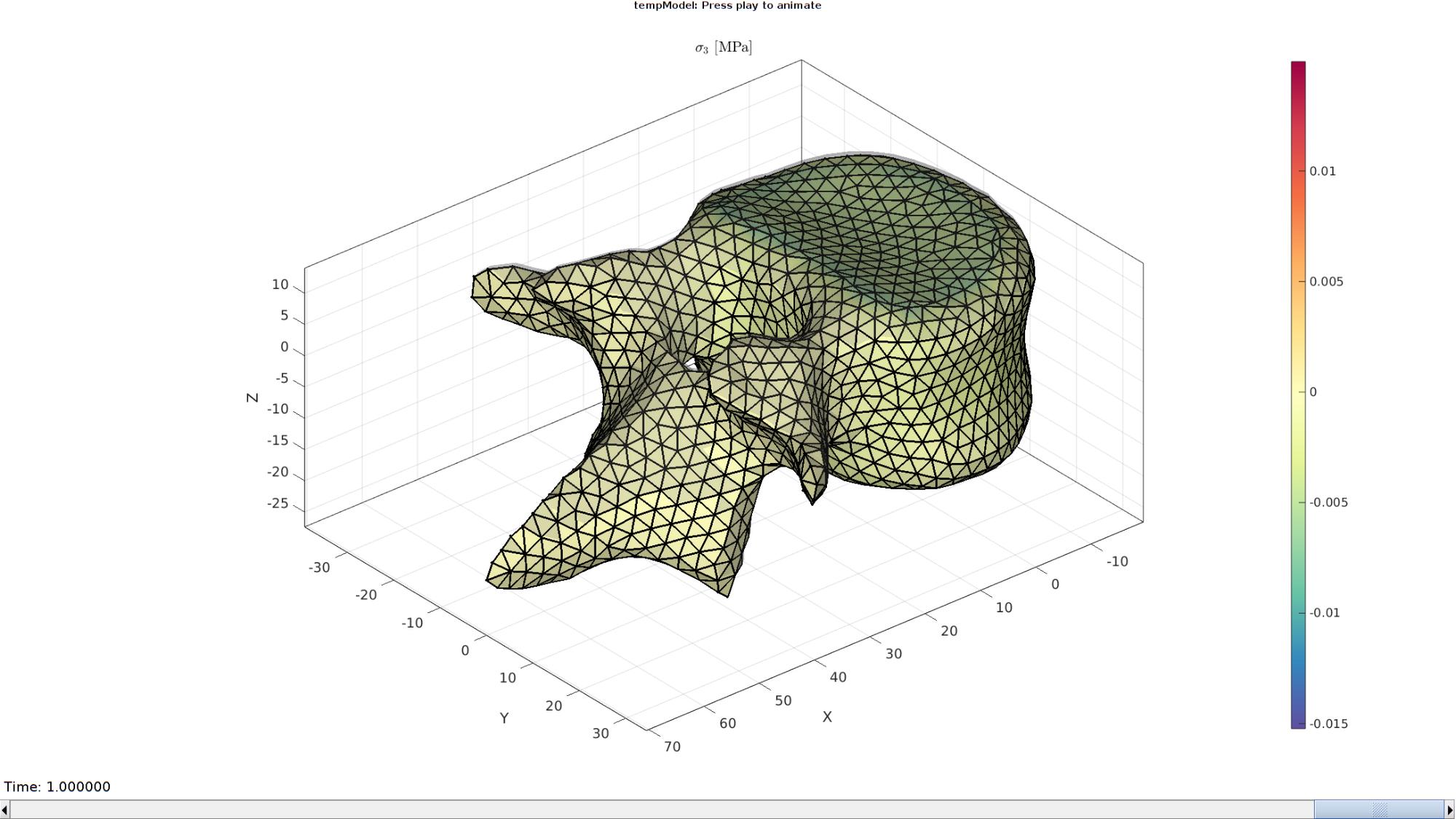Click the colorbar tick label 0.005
Screen dimensions: 1456x819
1326,282
